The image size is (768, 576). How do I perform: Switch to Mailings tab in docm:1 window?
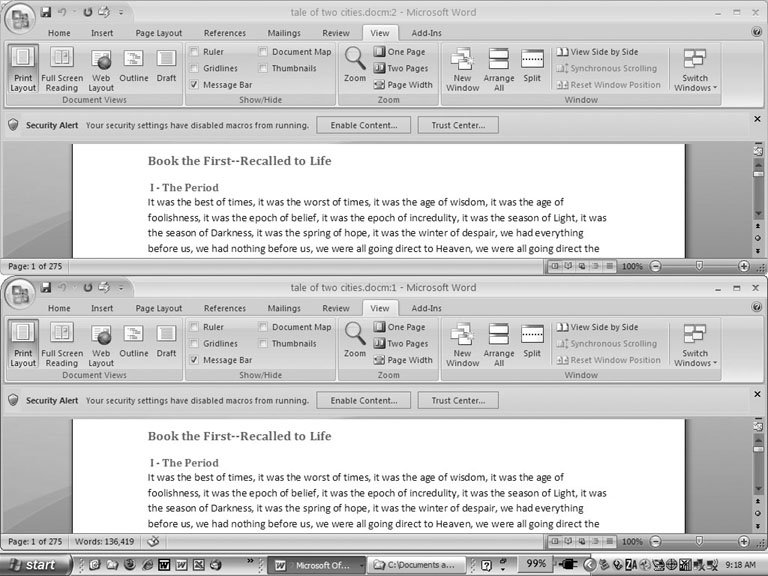[284, 309]
